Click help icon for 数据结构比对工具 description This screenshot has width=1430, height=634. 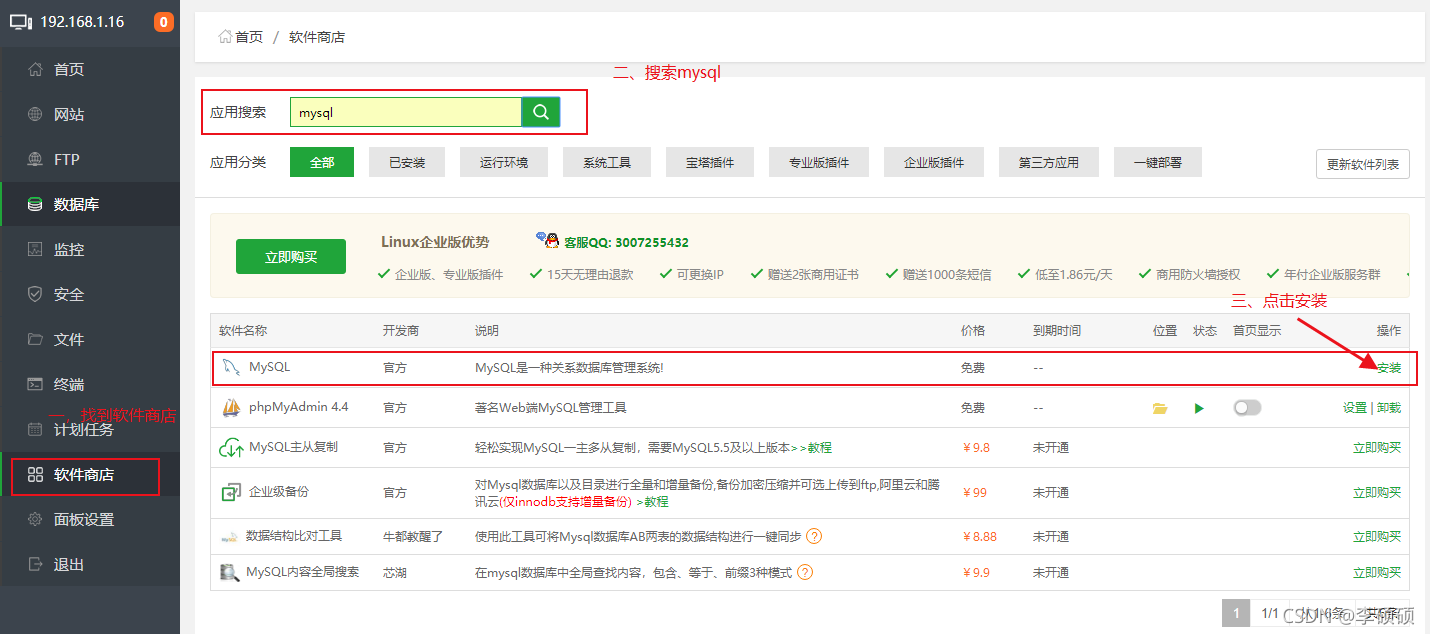coord(814,536)
